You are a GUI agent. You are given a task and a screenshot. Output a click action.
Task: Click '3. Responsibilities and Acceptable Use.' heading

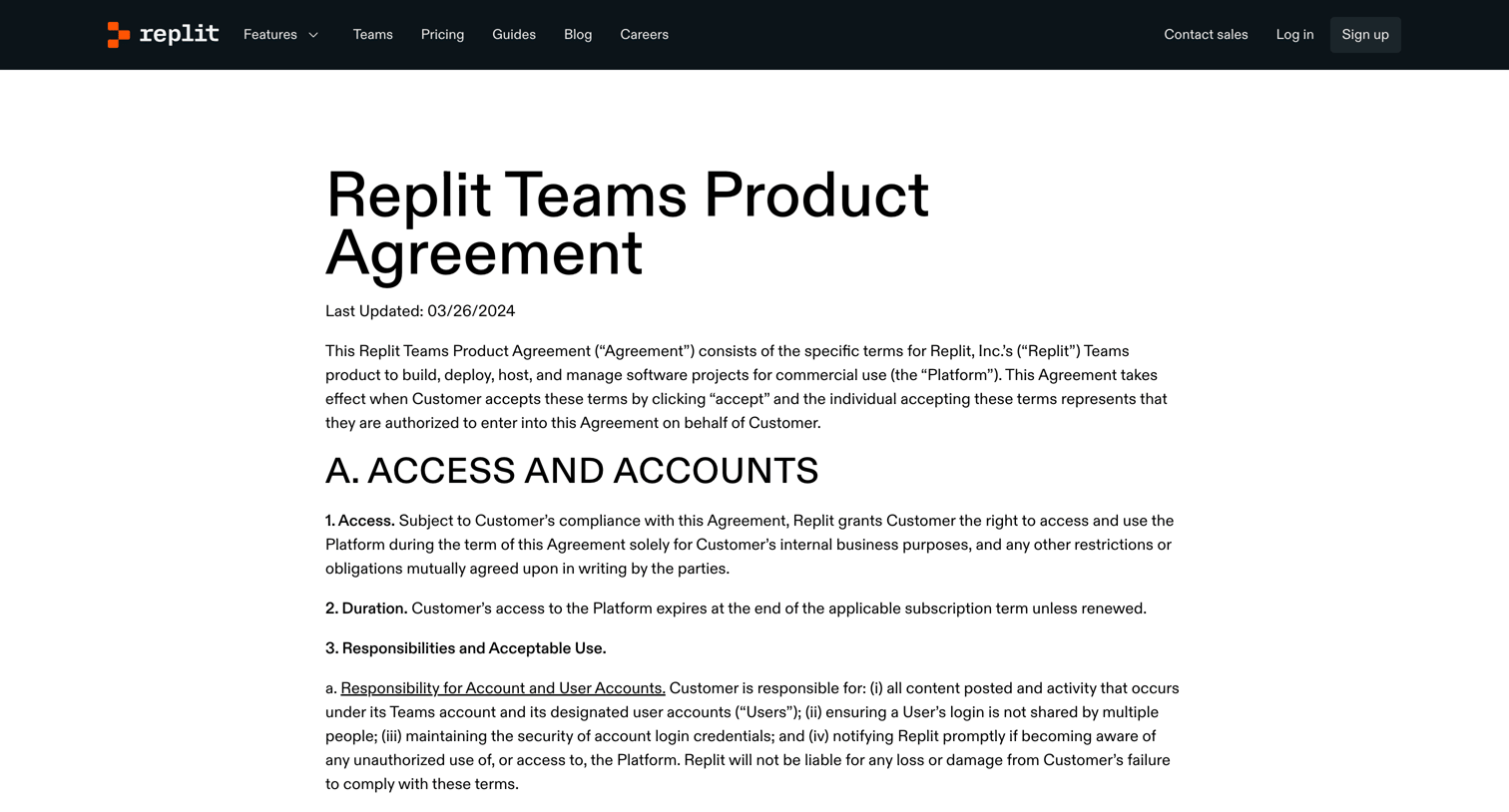click(466, 648)
